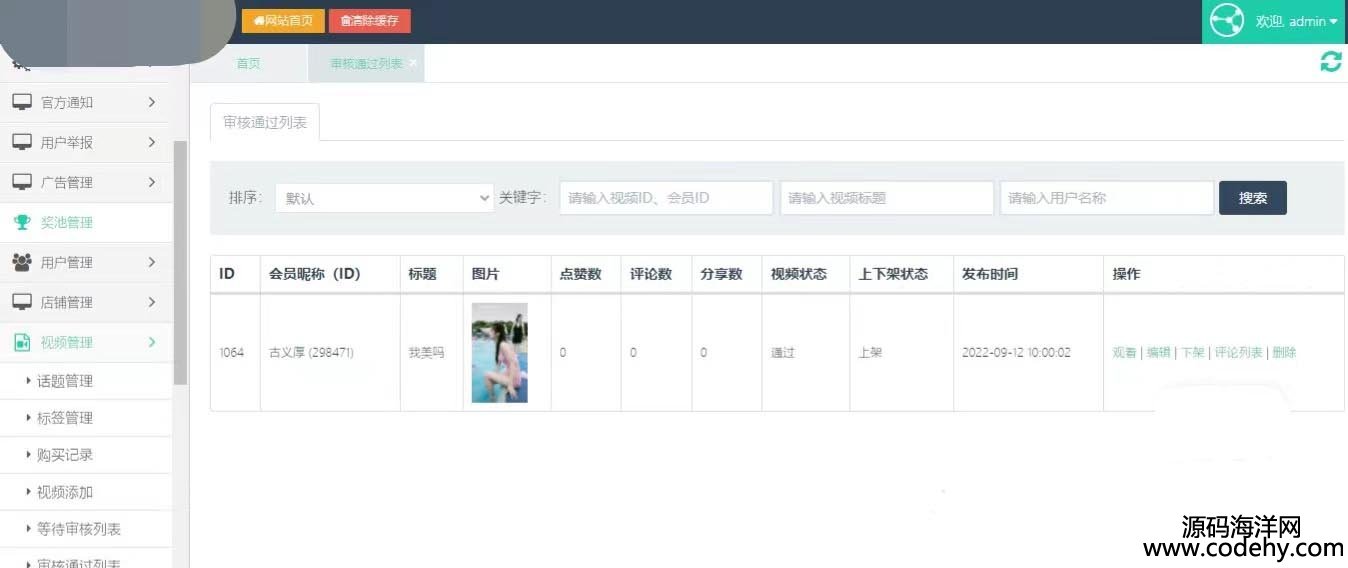Screen dimensions: 1348x568
Task: Click the 网站首页 orange button
Action: click(283, 21)
